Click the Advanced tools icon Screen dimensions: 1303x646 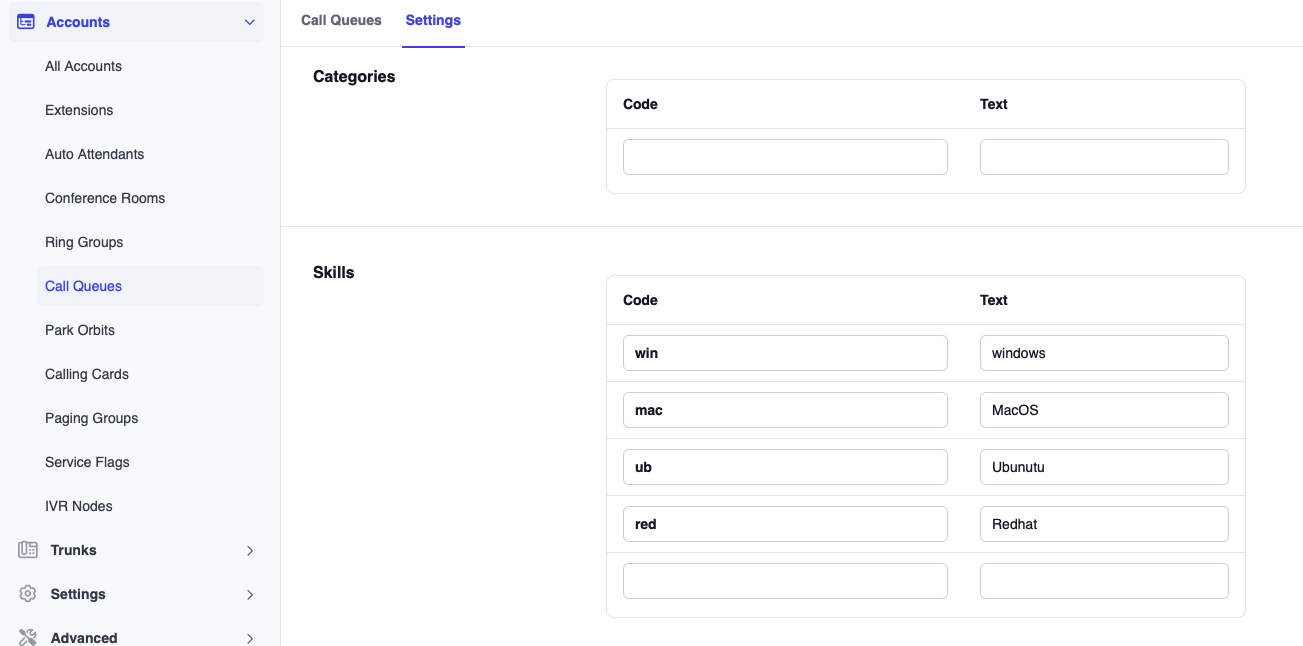[28, 637]
